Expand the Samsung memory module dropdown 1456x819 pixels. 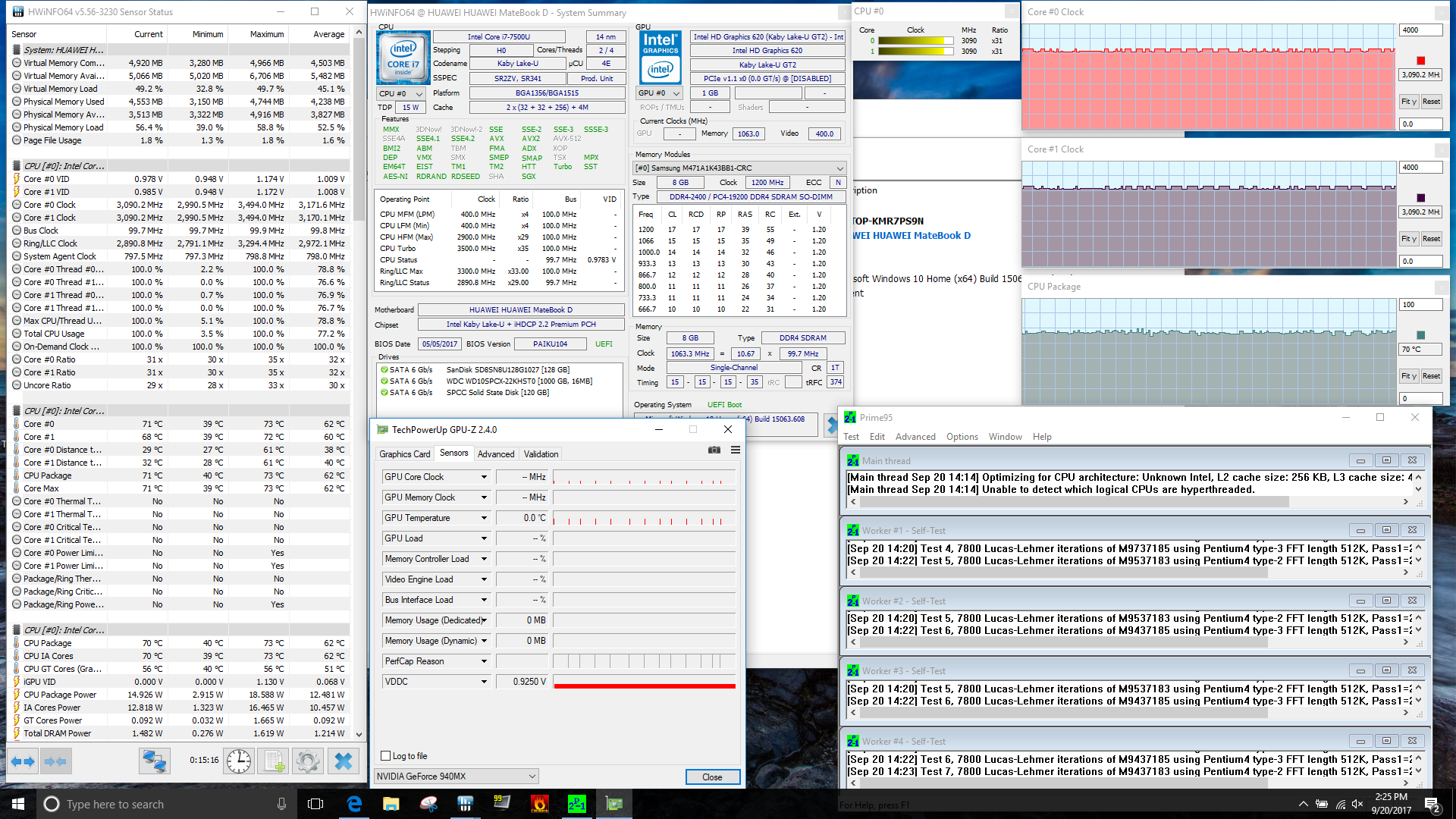[x=839, y=168]
